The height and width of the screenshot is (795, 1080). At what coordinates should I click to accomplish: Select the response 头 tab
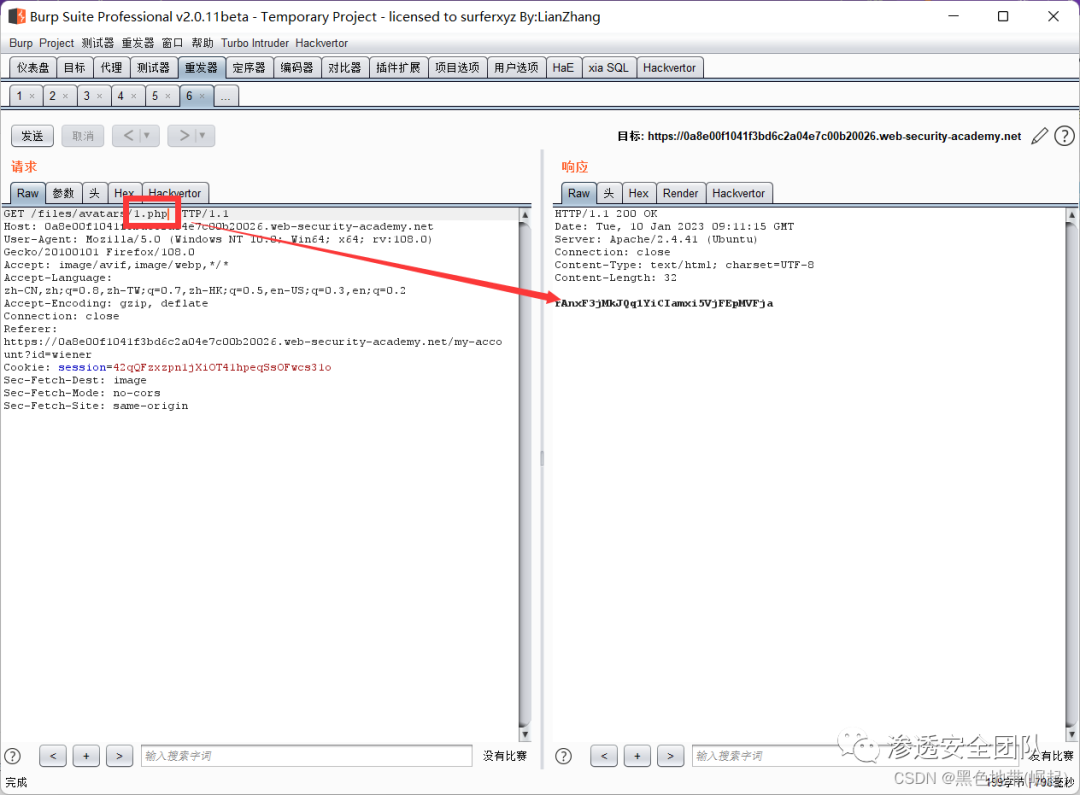tap(609, 194)
